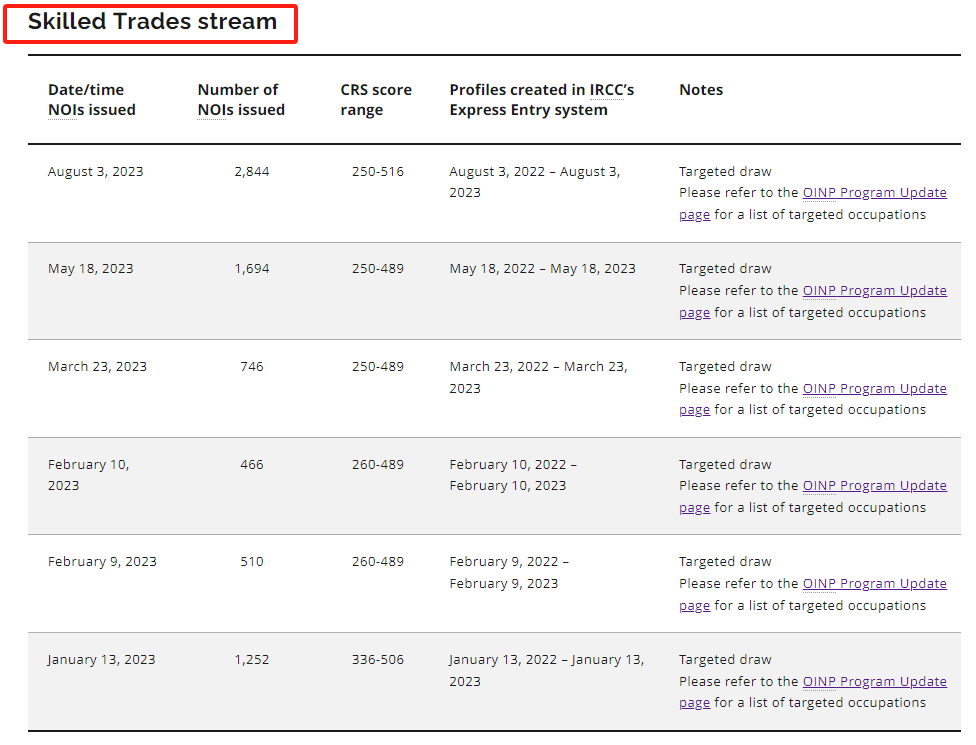
Task: Click the 336-506 CRS score range cell
Action: (378, 660)
